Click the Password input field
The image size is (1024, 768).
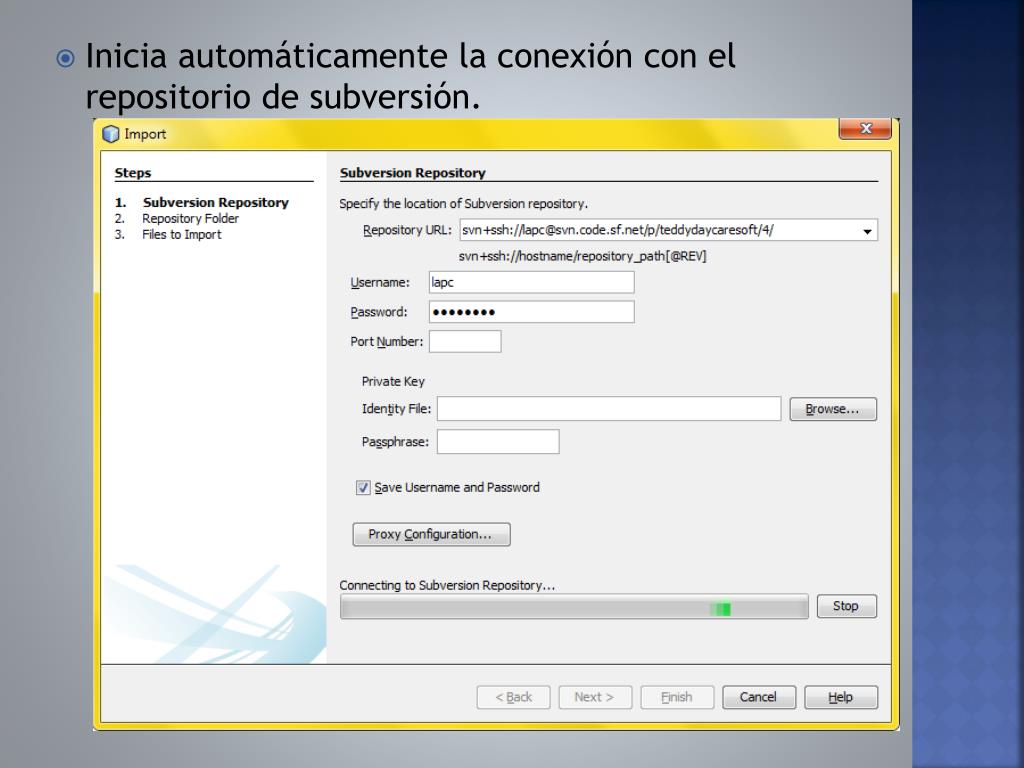(x=532, y=312)
